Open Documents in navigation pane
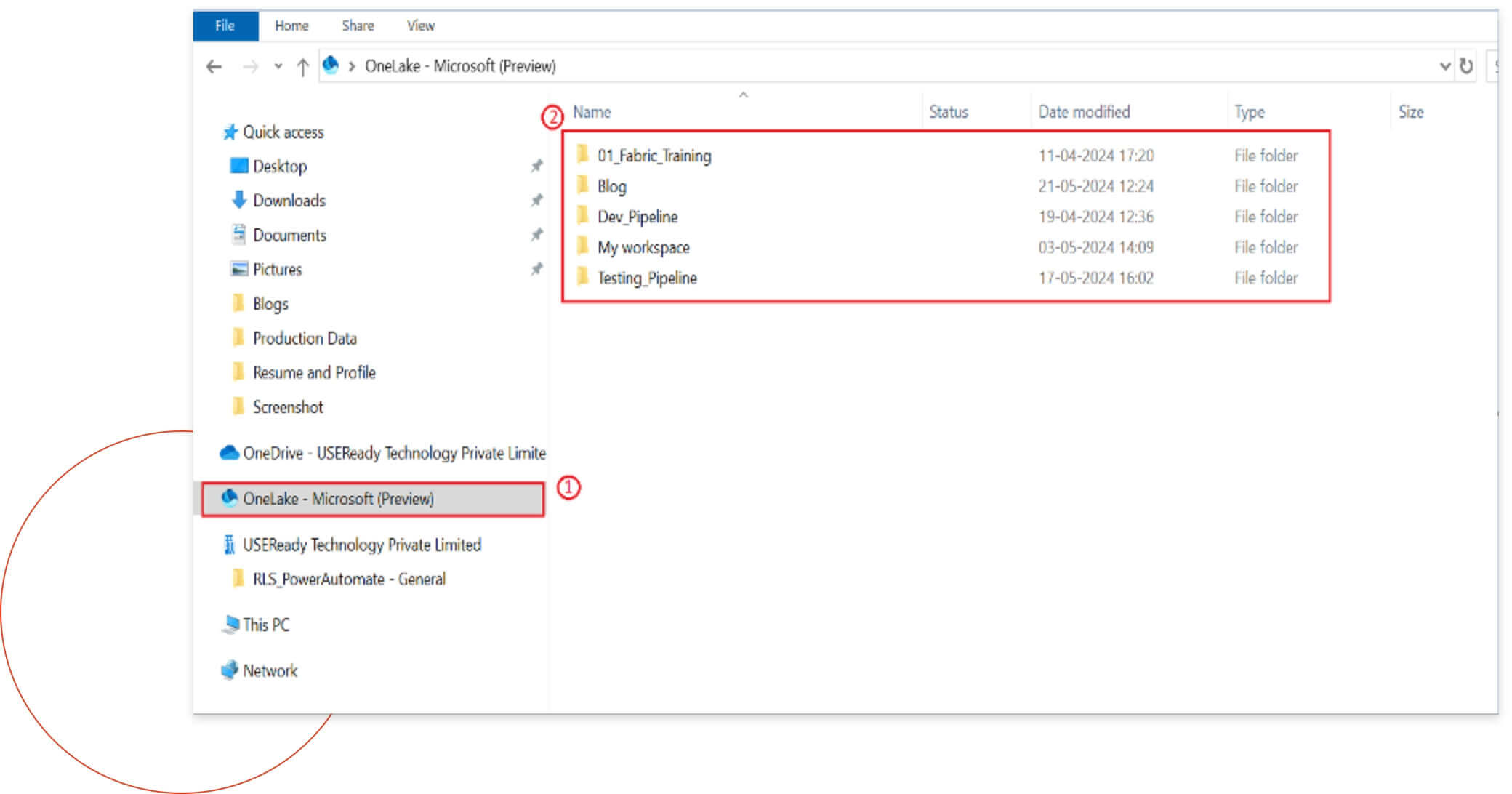Image resolution: width=1512 pixels, height=794 pixels. [x=289, y=236]
